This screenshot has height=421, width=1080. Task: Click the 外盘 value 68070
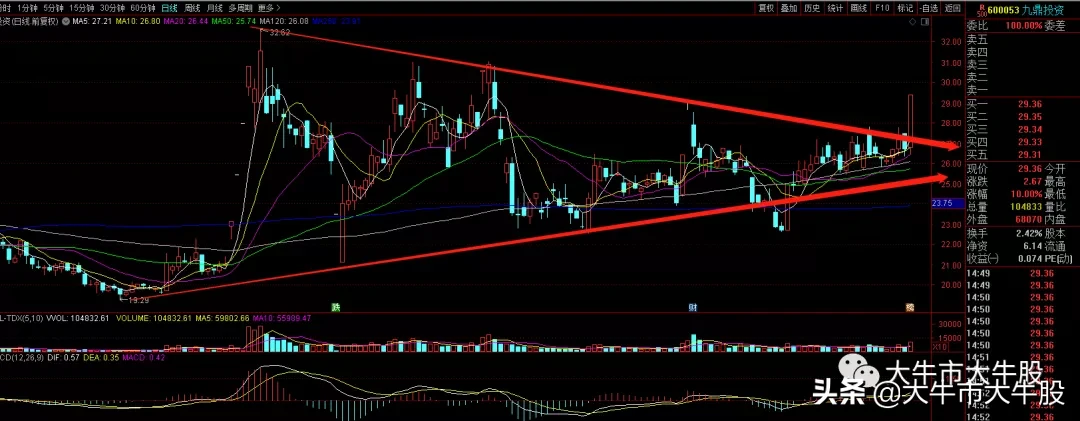pos(1029,219)
